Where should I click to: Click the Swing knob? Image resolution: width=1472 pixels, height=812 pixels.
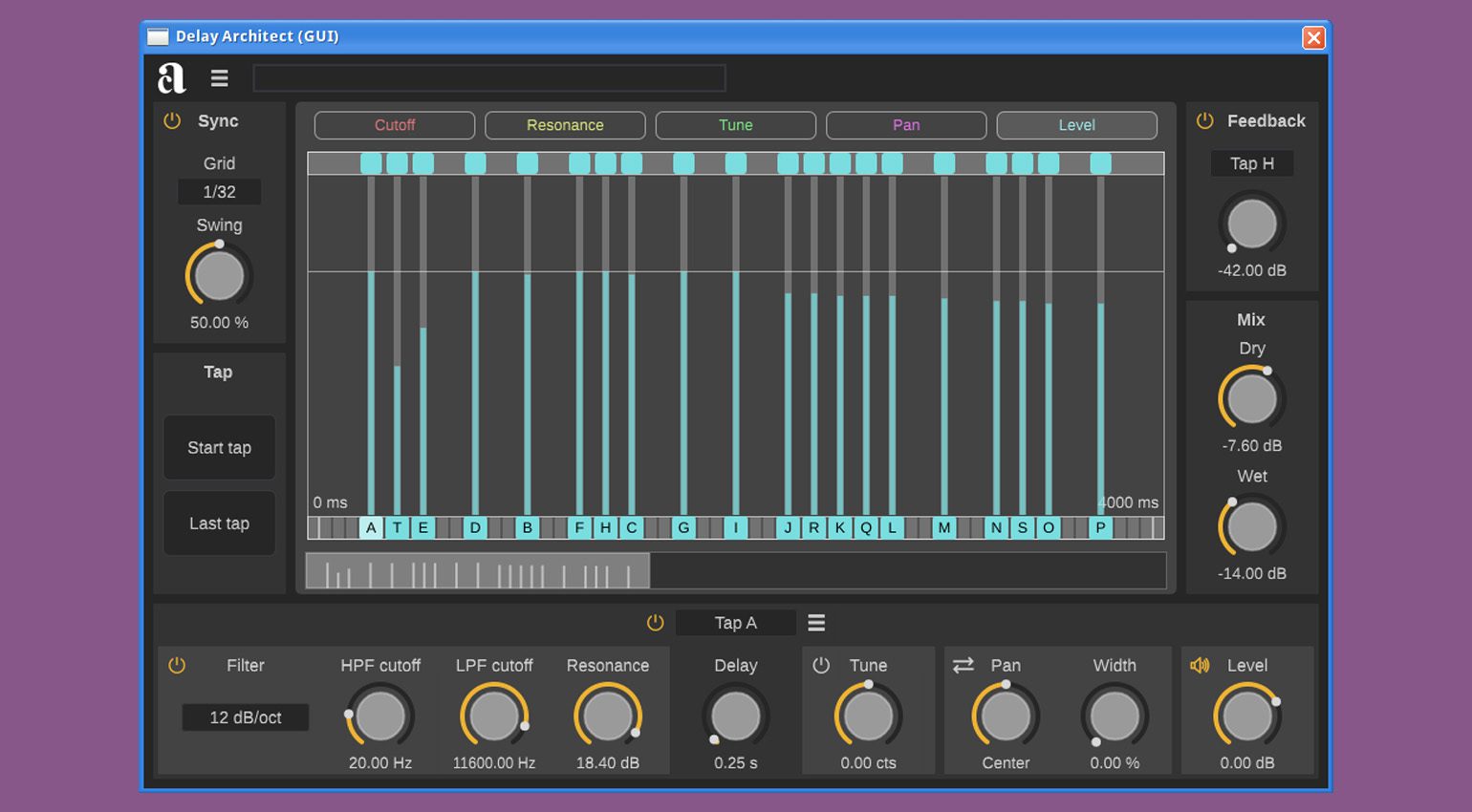pyautogui.click(x=219, y=276)
